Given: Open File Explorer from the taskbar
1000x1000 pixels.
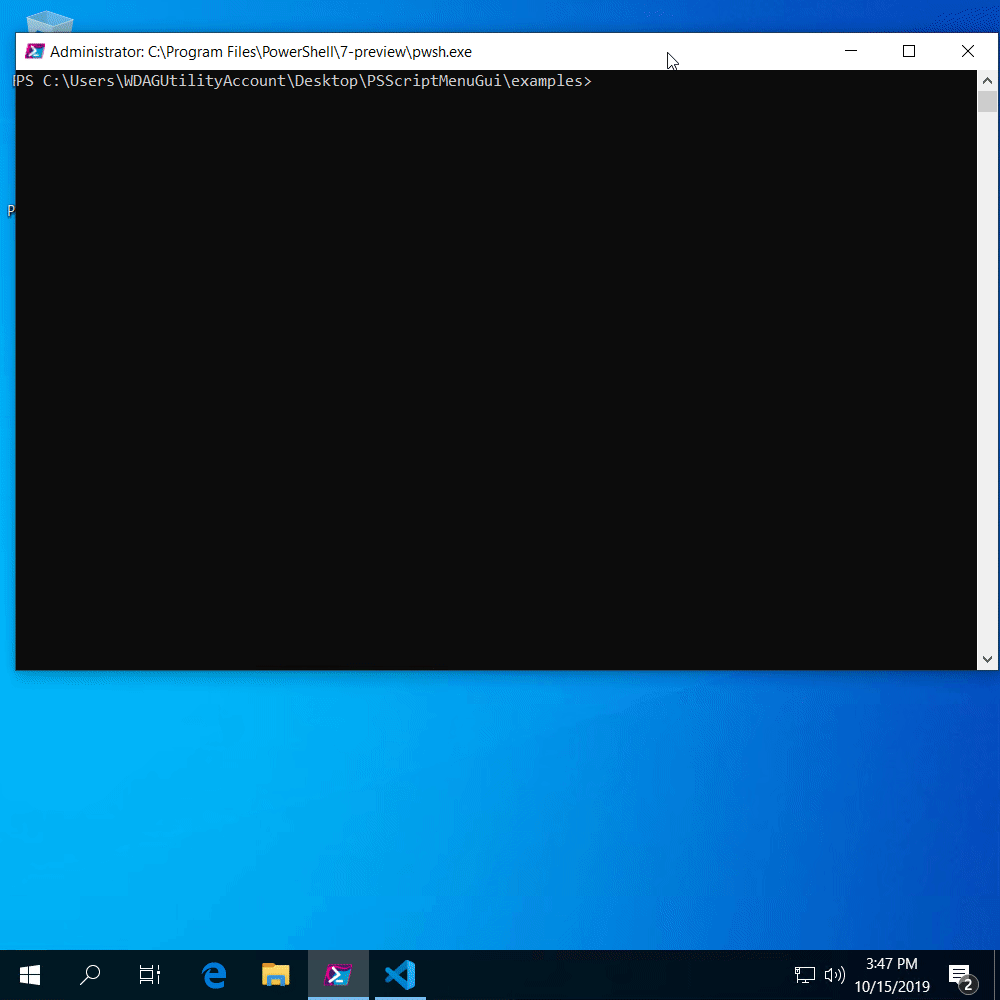Looking at the screenshot, I should (275, 974).
